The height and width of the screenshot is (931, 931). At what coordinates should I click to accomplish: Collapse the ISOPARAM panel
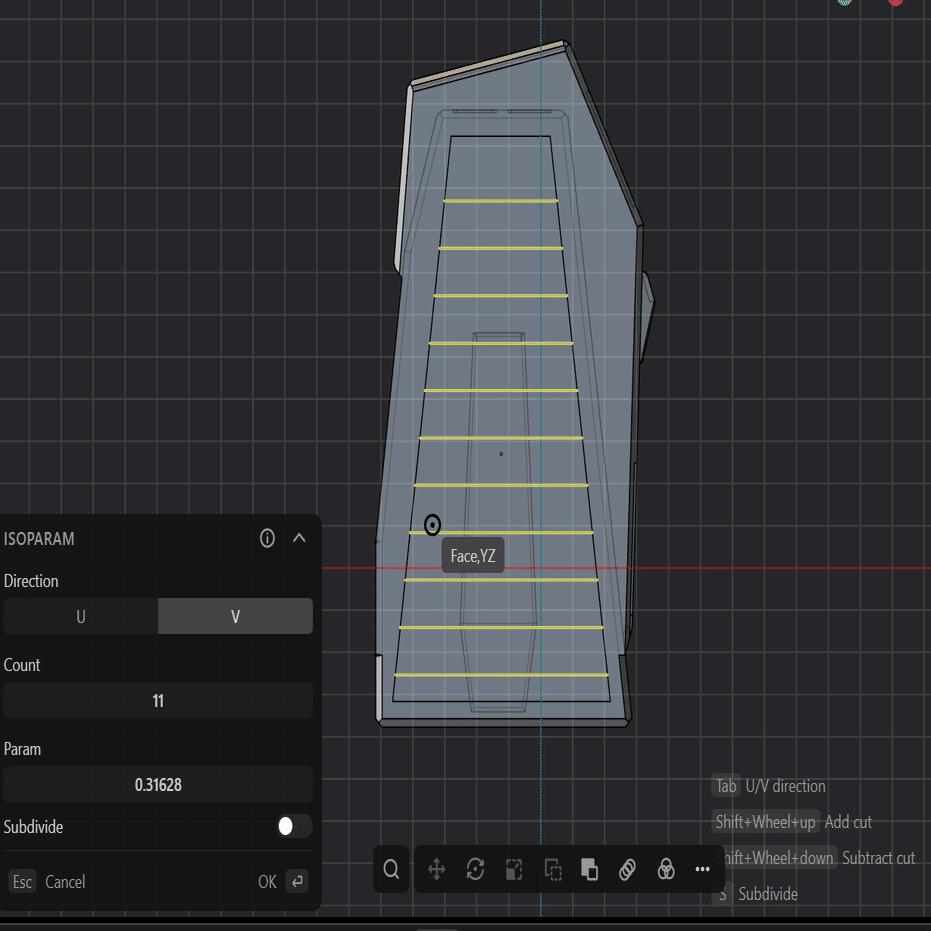[299, 539]
